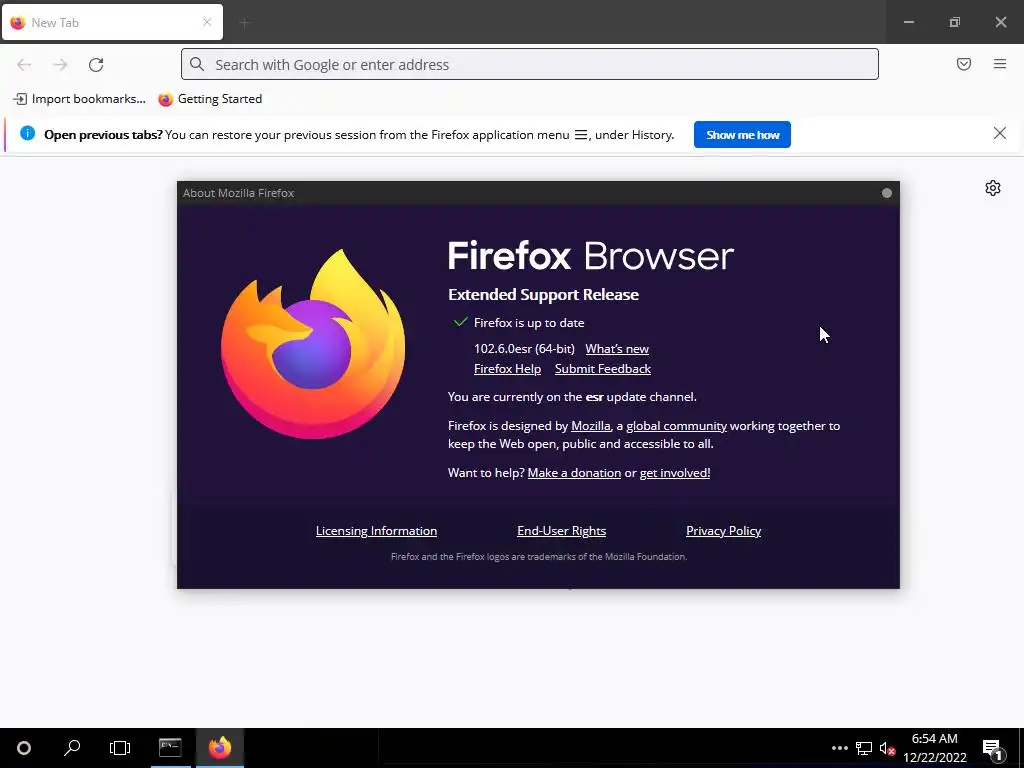
Task: Open a new tab with plus button
Action: click(x=245, y=23)
